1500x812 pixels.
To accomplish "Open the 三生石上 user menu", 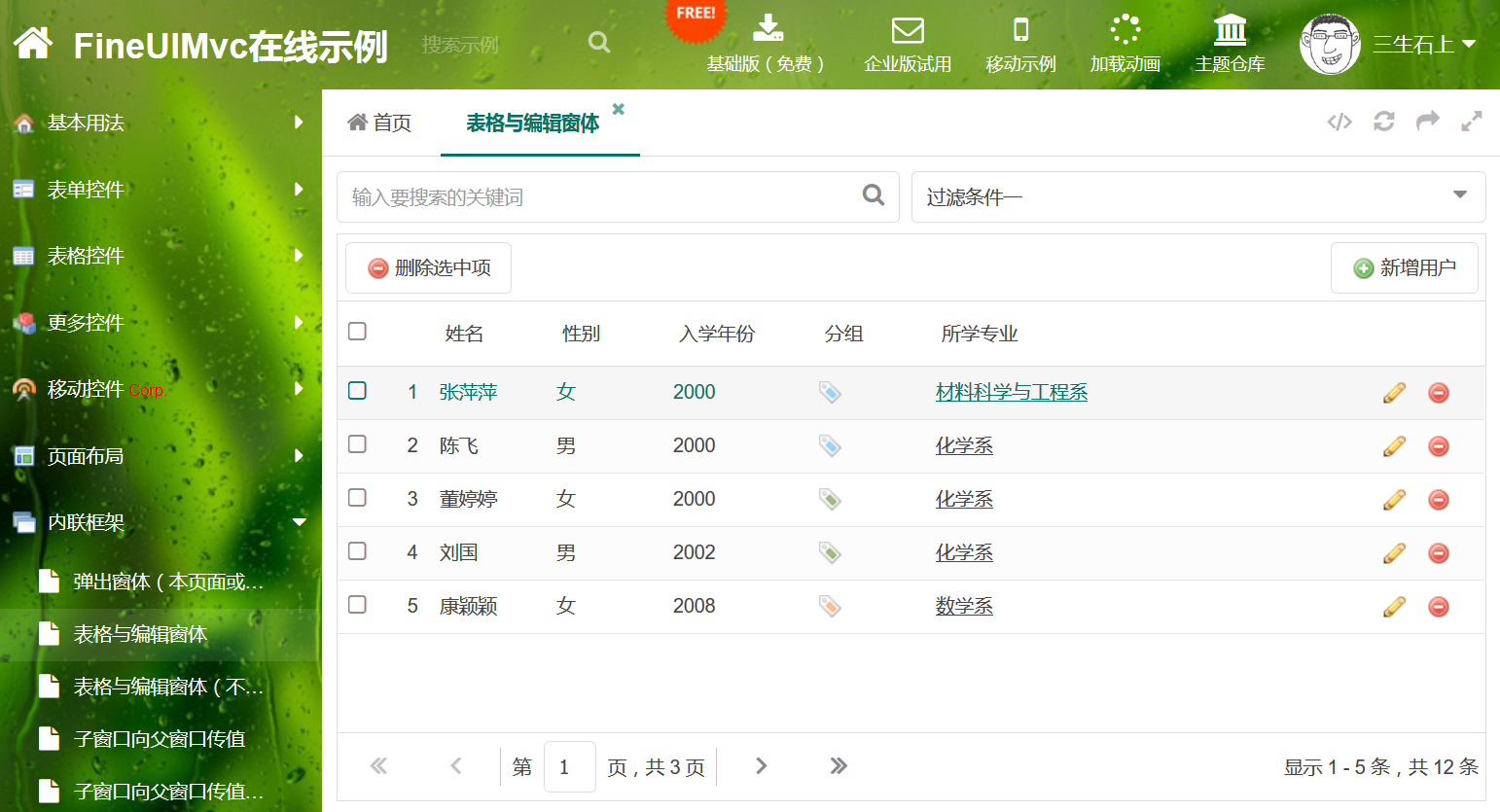I will click(1423, 45).
